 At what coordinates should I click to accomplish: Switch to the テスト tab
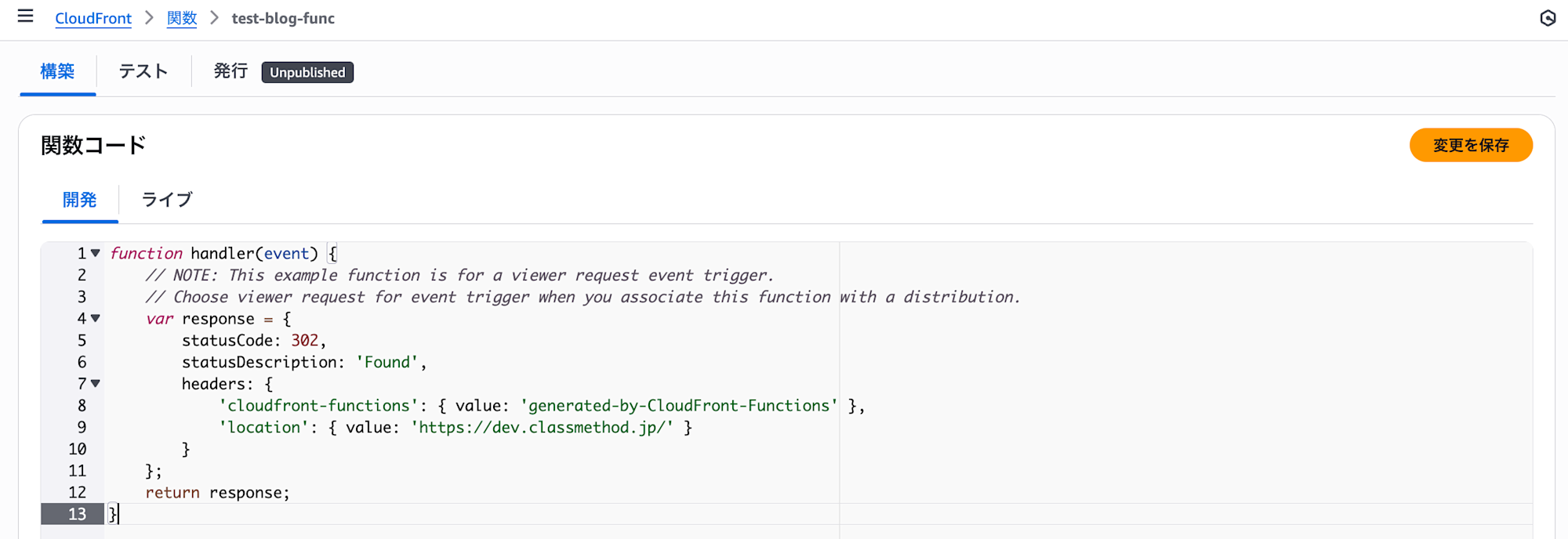click(143, 71)
